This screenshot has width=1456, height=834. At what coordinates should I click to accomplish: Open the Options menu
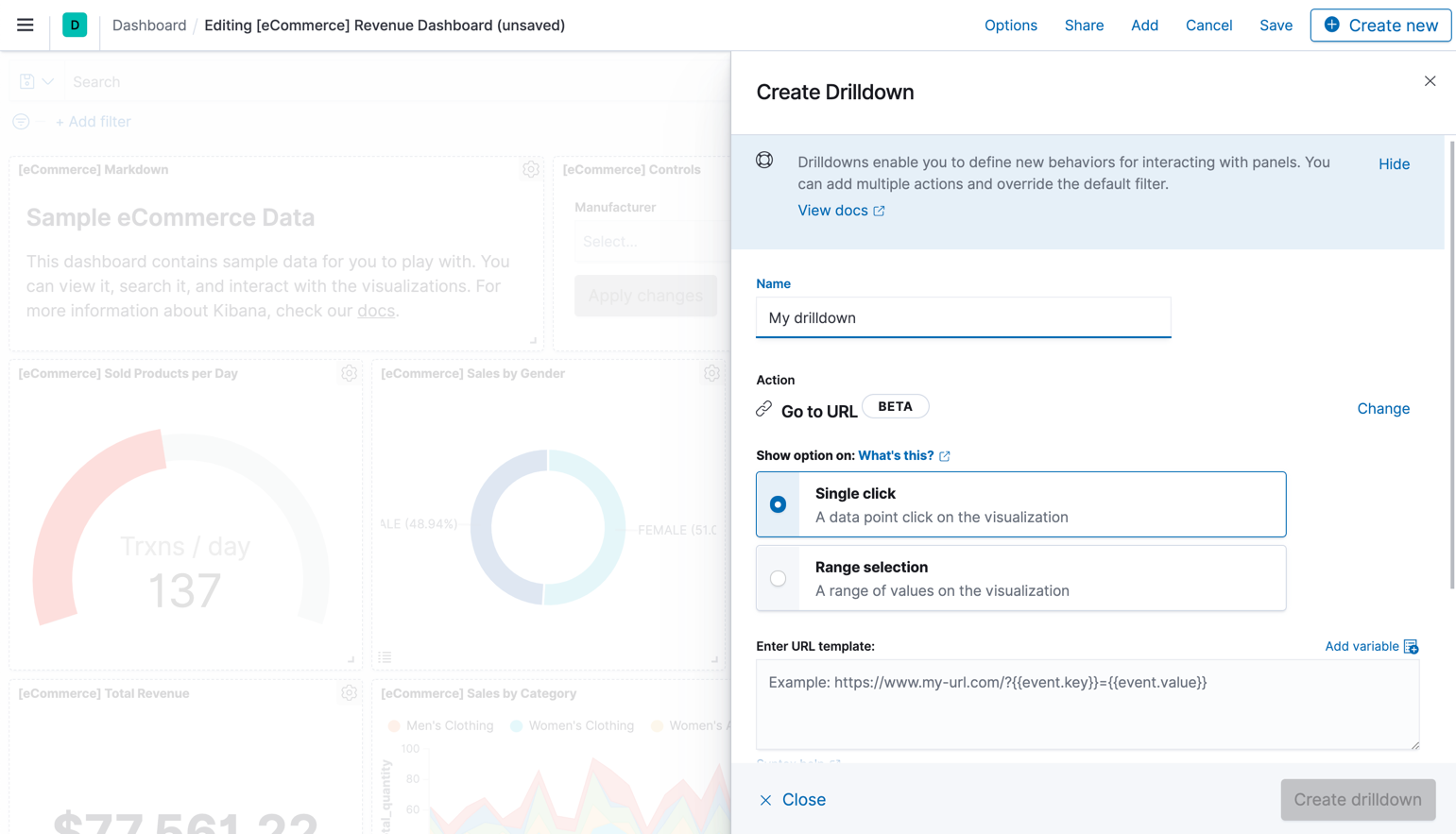coord(1011,25)
